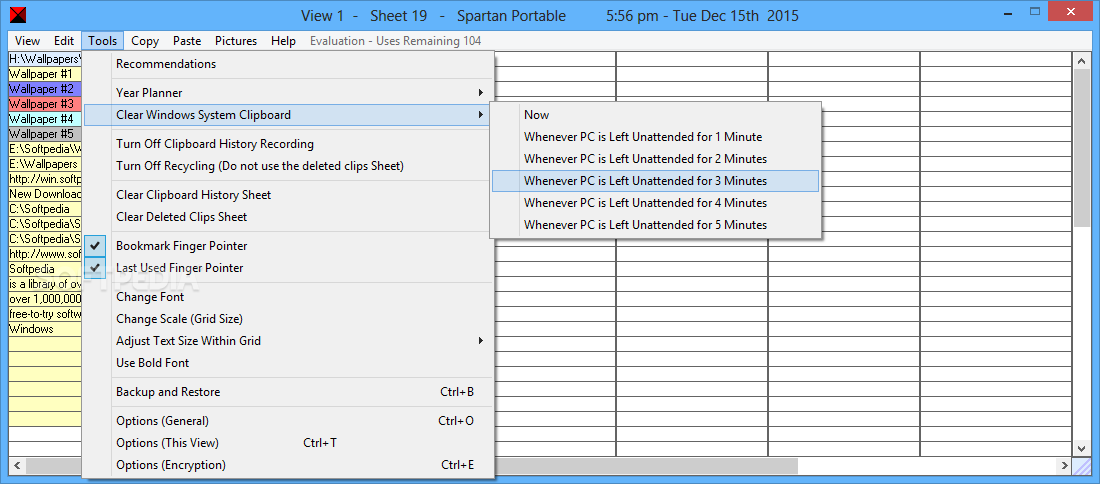Click the Windows cell
The width and height of the screenshot is (1100, 484).
[x=45, y=329]
